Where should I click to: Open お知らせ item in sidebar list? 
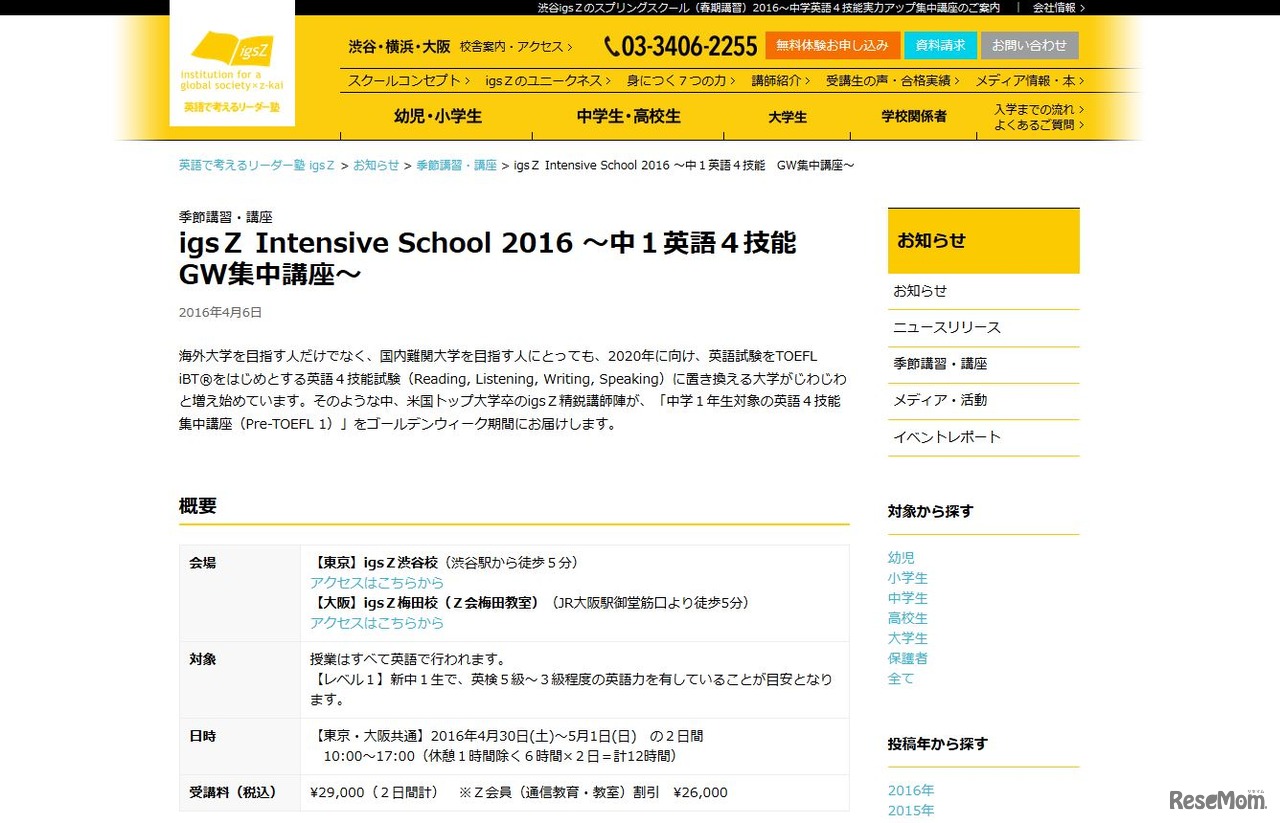click(x=984, y=291)
